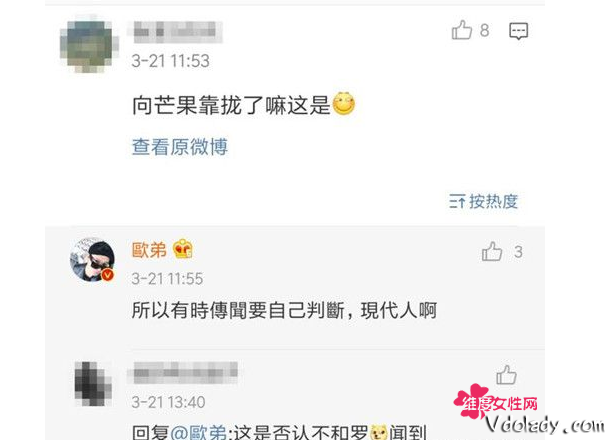This screenshot has height=440, width=612.
Task: Tap the doge emoji in bottom reply
Action: (379, 432)
